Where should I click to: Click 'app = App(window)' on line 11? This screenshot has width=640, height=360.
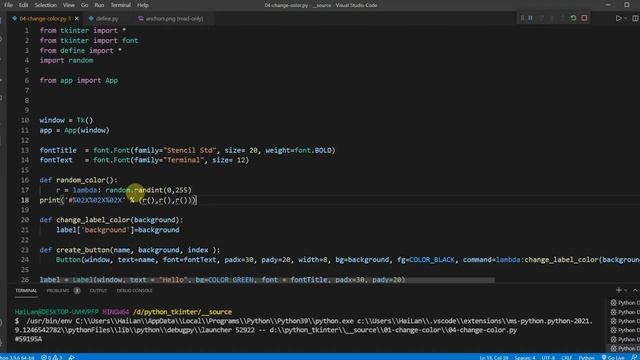click(75, 130)
